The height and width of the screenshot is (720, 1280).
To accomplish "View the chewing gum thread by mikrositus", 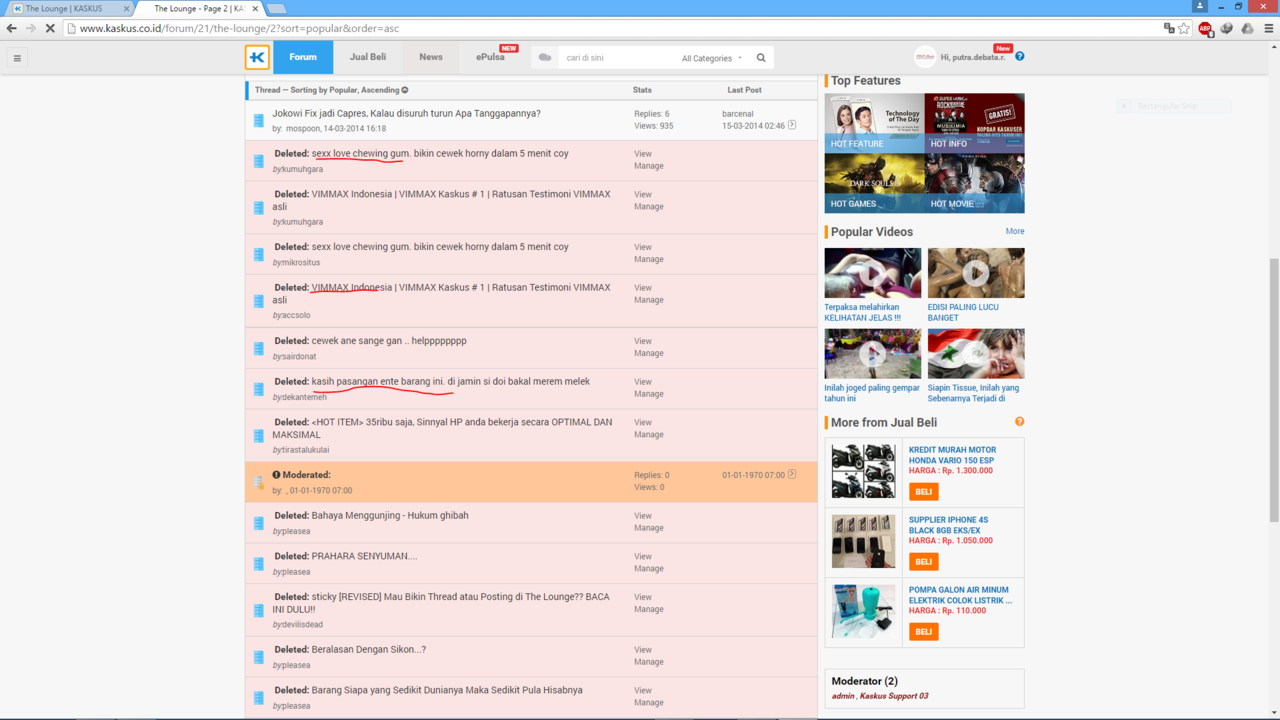I will tap(642, 247).
